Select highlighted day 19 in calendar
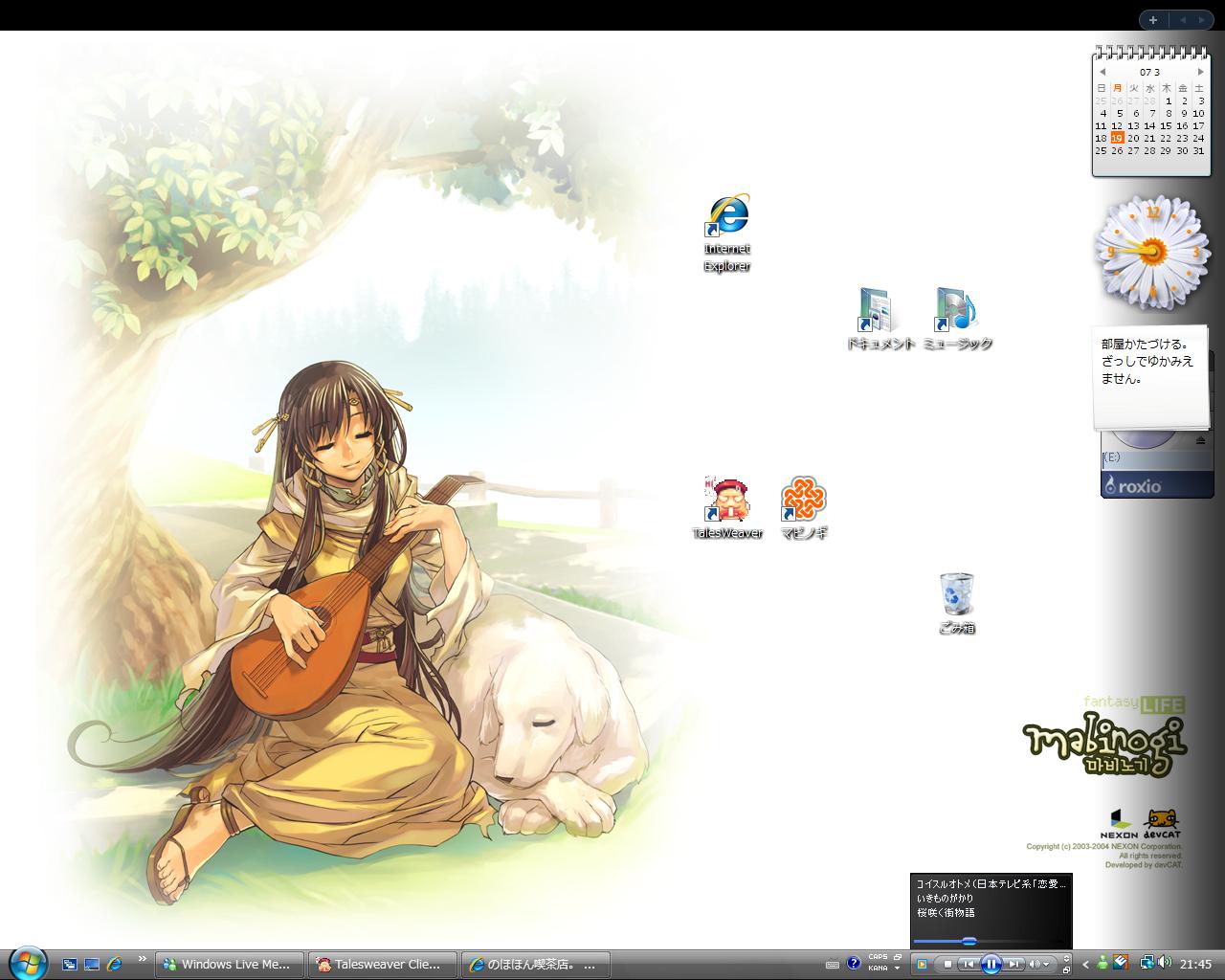 point(1117,138)
